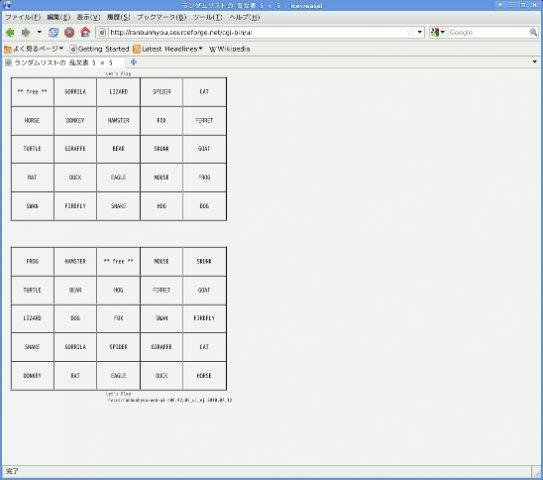The image size is (543, 480).
Task: Open the ブックマーク(B) menu
Action: (162, 17)
